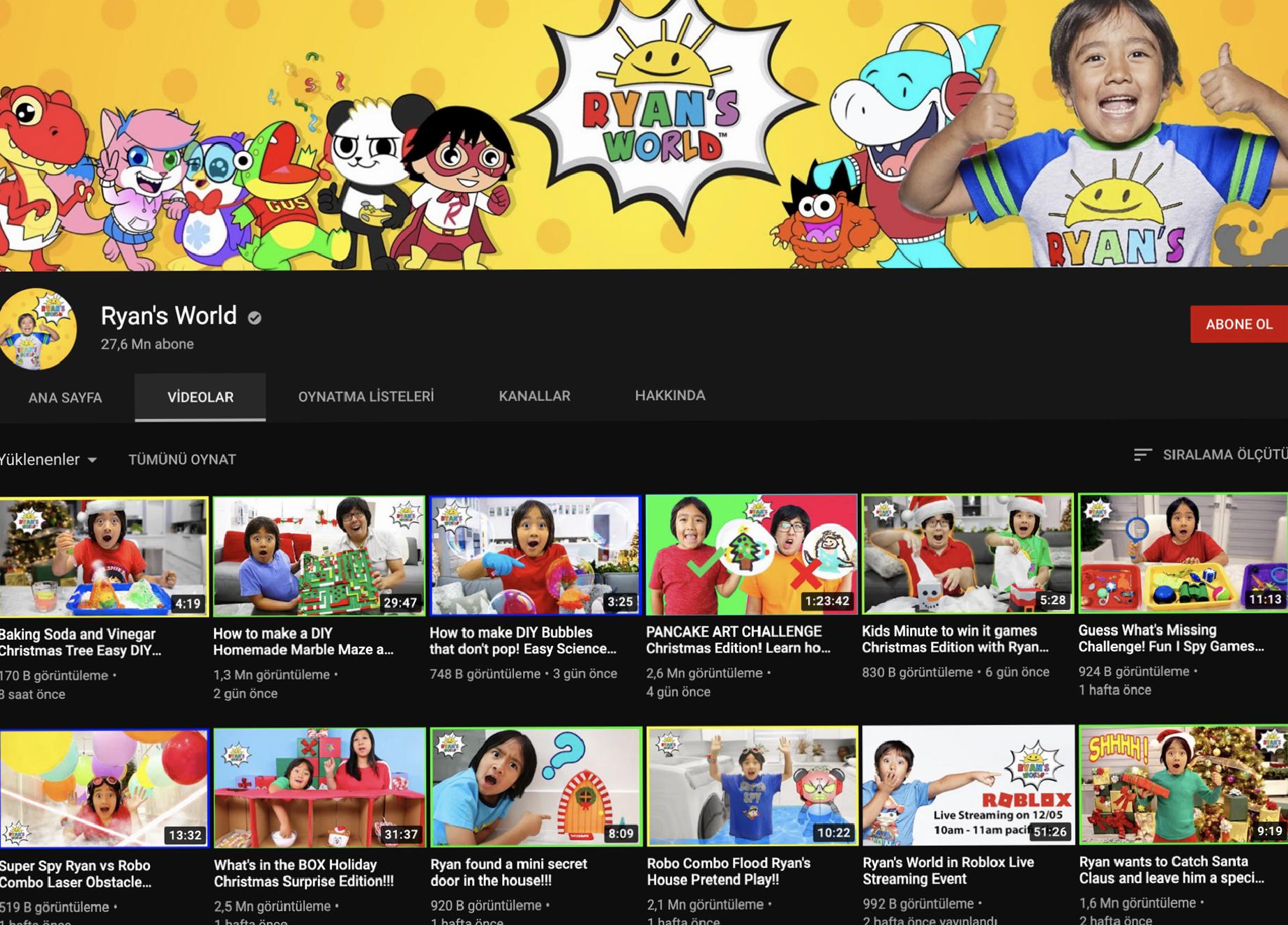Viewport: 1288px width, 925px height.
Task: Open the What's in the BOX Holiday thumbnail
Action: (x=319, y=788)
